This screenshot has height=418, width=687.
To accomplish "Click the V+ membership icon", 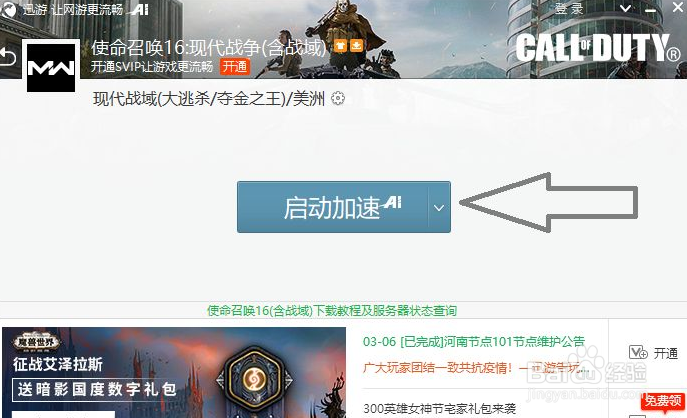I will pyautogui.click(x=637, y=352).
